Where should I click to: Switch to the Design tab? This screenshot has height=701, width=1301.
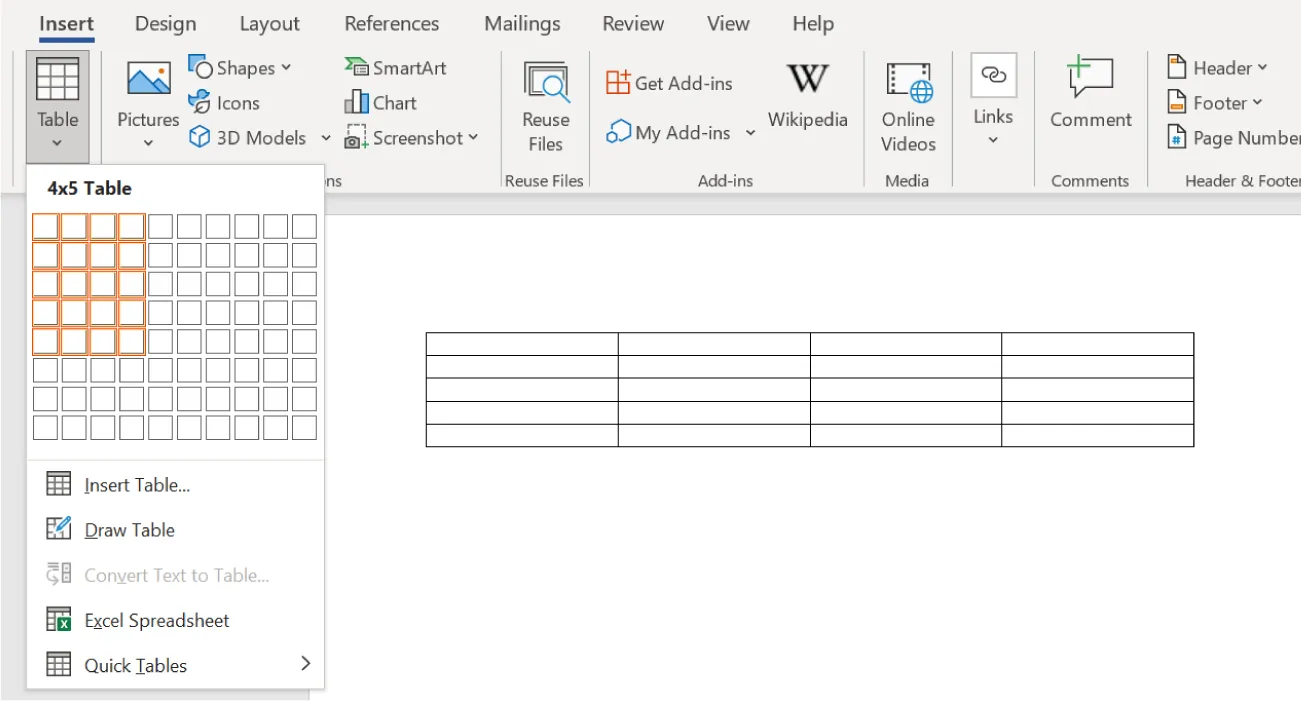(165, 23)
